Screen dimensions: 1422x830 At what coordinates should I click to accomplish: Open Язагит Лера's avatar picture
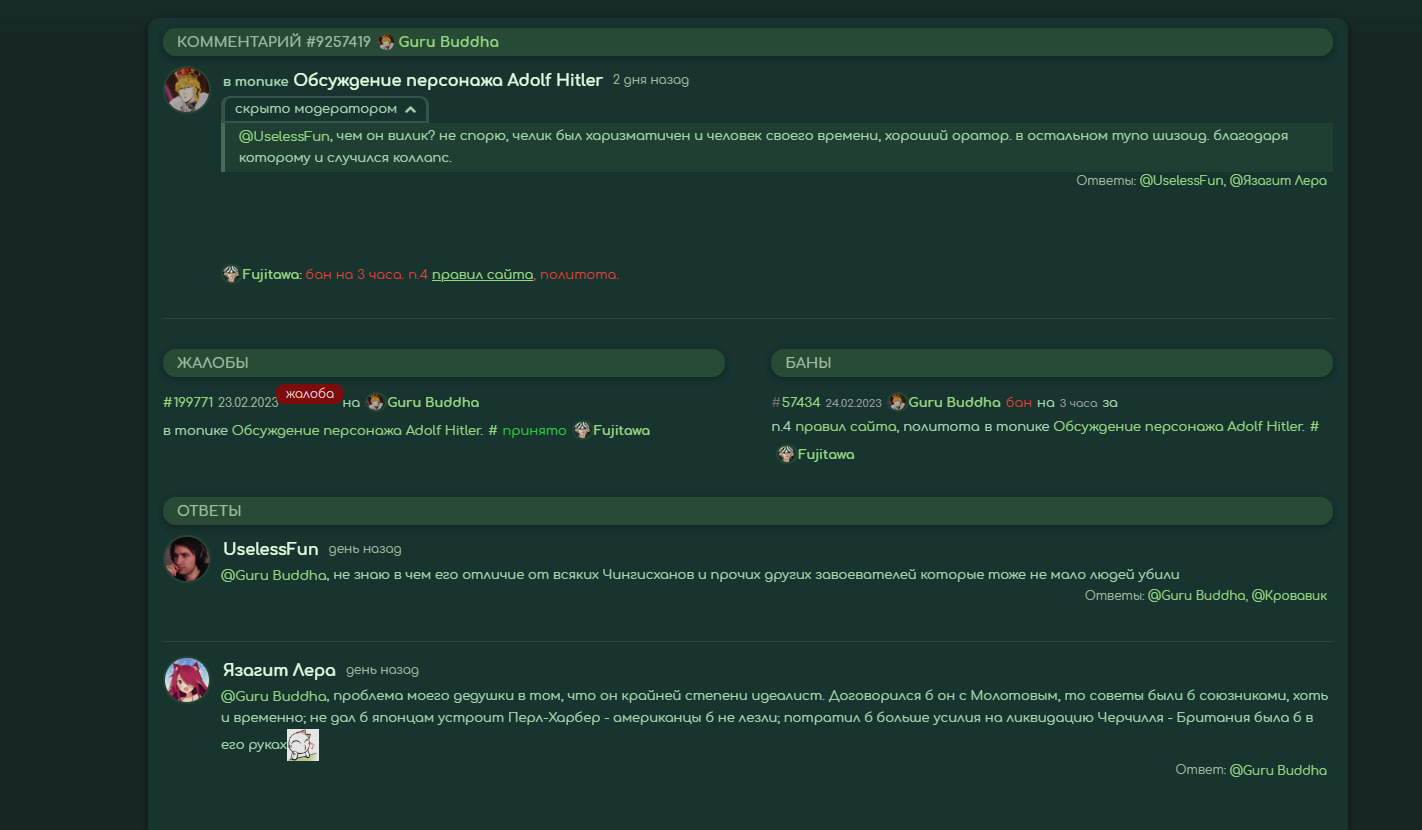coord(187,680)
